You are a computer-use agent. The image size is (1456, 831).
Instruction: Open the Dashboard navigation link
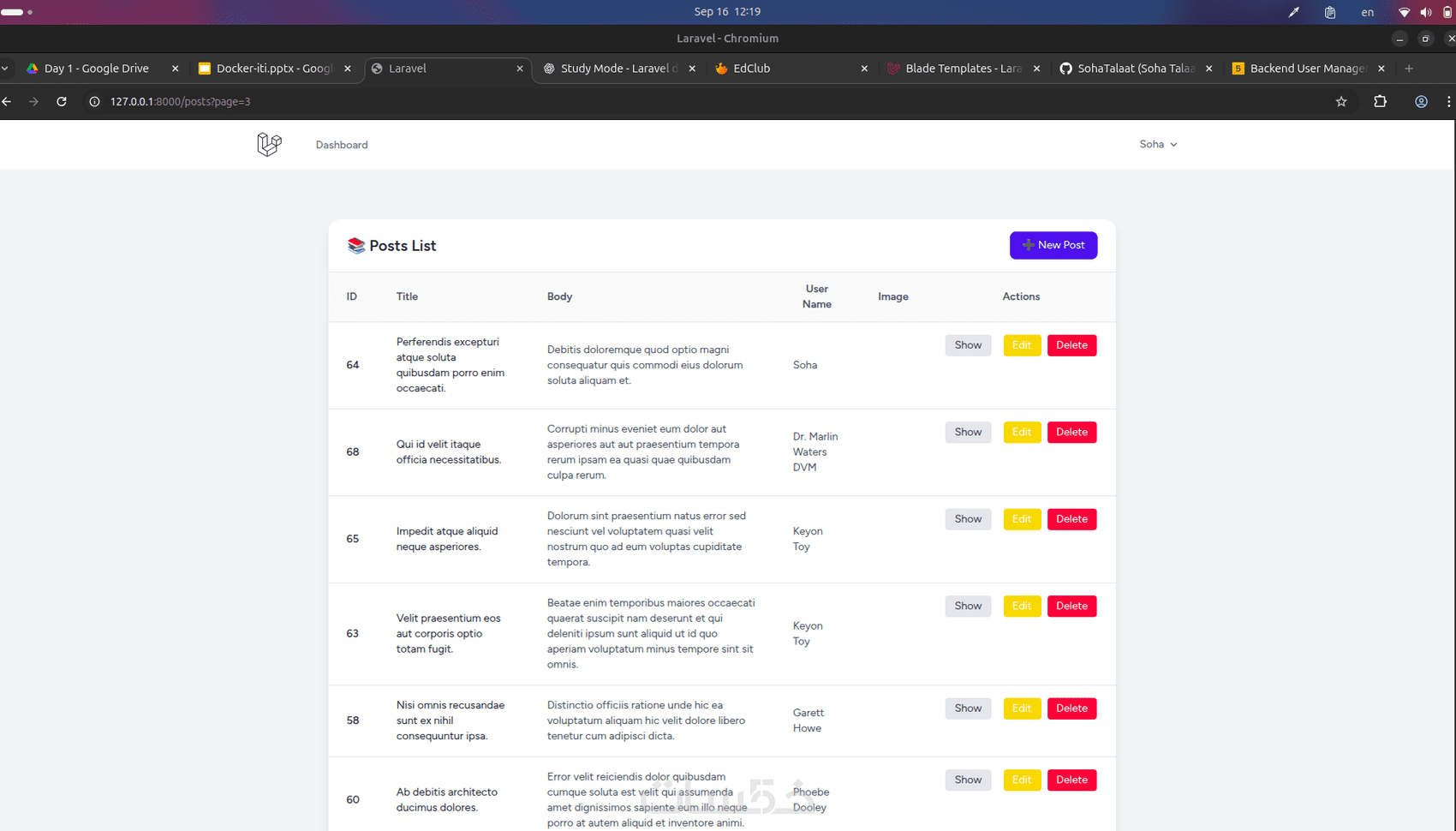tap(342, 145)
